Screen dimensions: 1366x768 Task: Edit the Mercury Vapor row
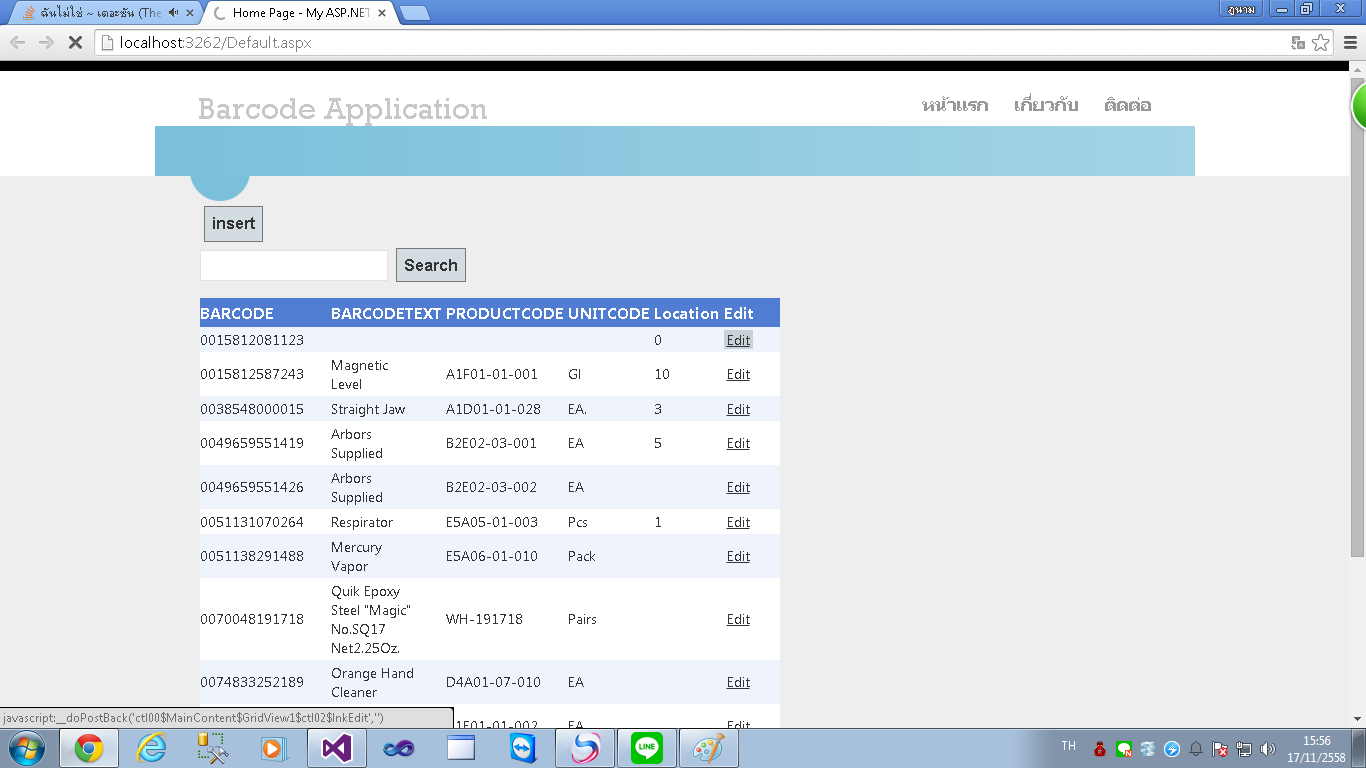point(738,556)
